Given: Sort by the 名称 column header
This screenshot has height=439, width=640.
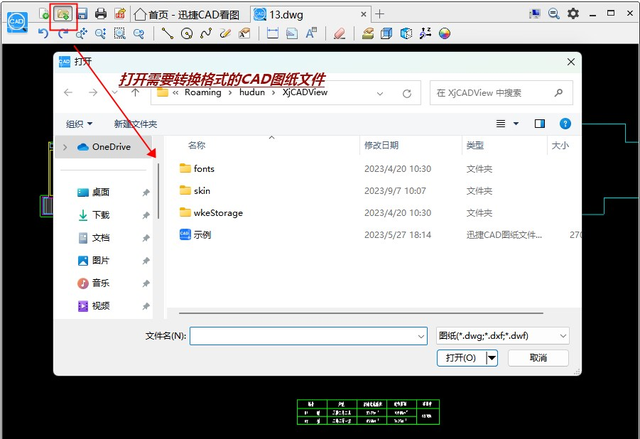Looking at the screenshot, I should [197, 145].
